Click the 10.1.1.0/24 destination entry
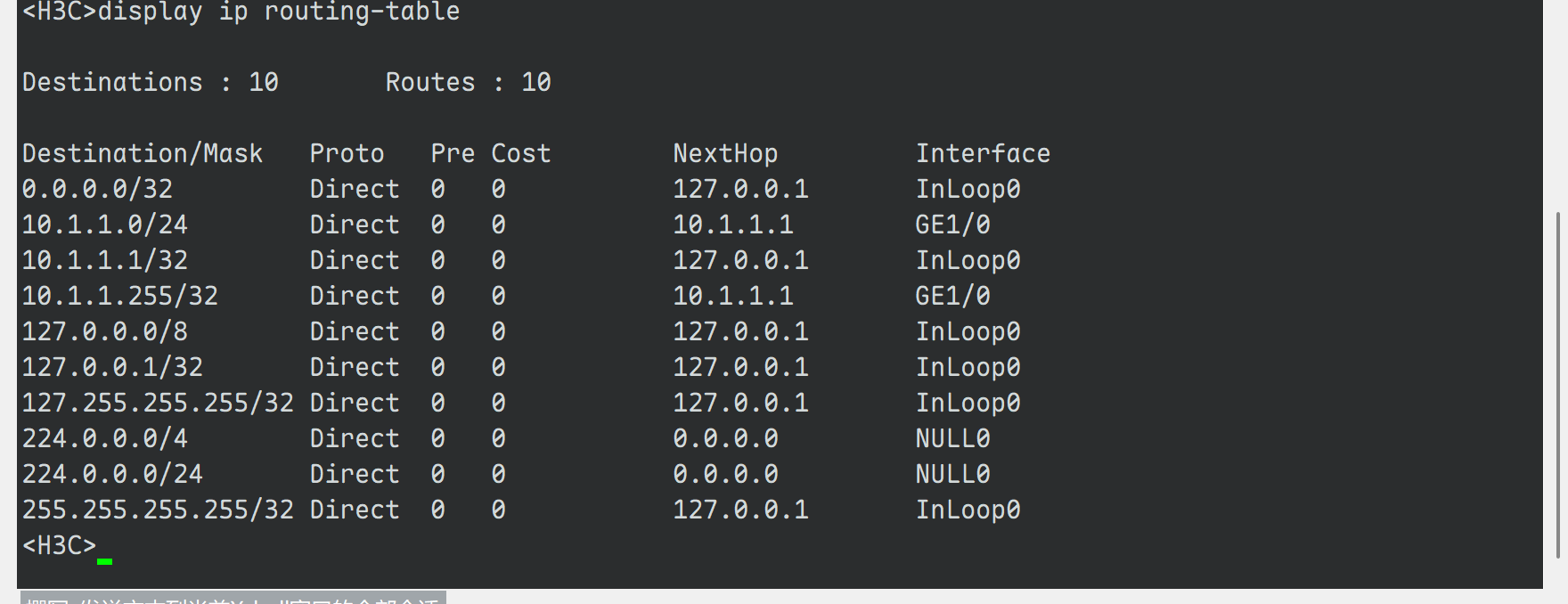 105,224
